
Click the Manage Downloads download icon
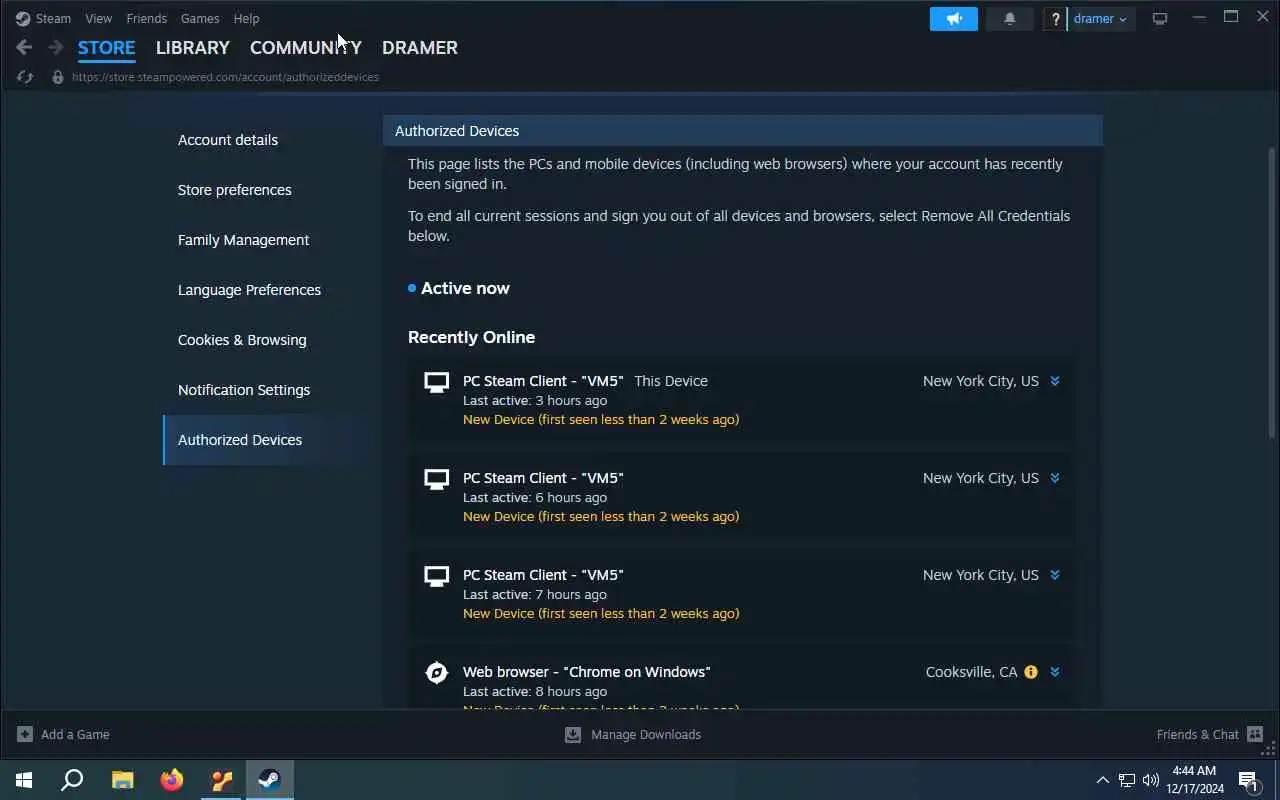click(573, 734)
